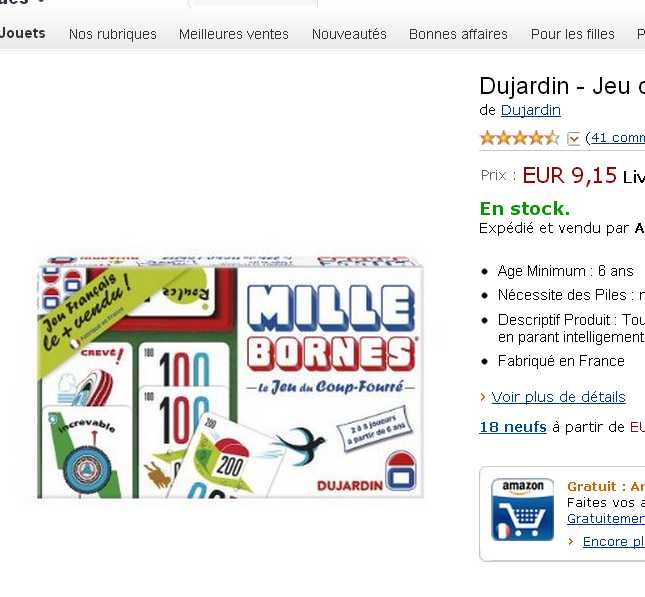Click the Jouets category label
Image resolution: width=645 pixels, height=597 pixels.
pos(23,33)
